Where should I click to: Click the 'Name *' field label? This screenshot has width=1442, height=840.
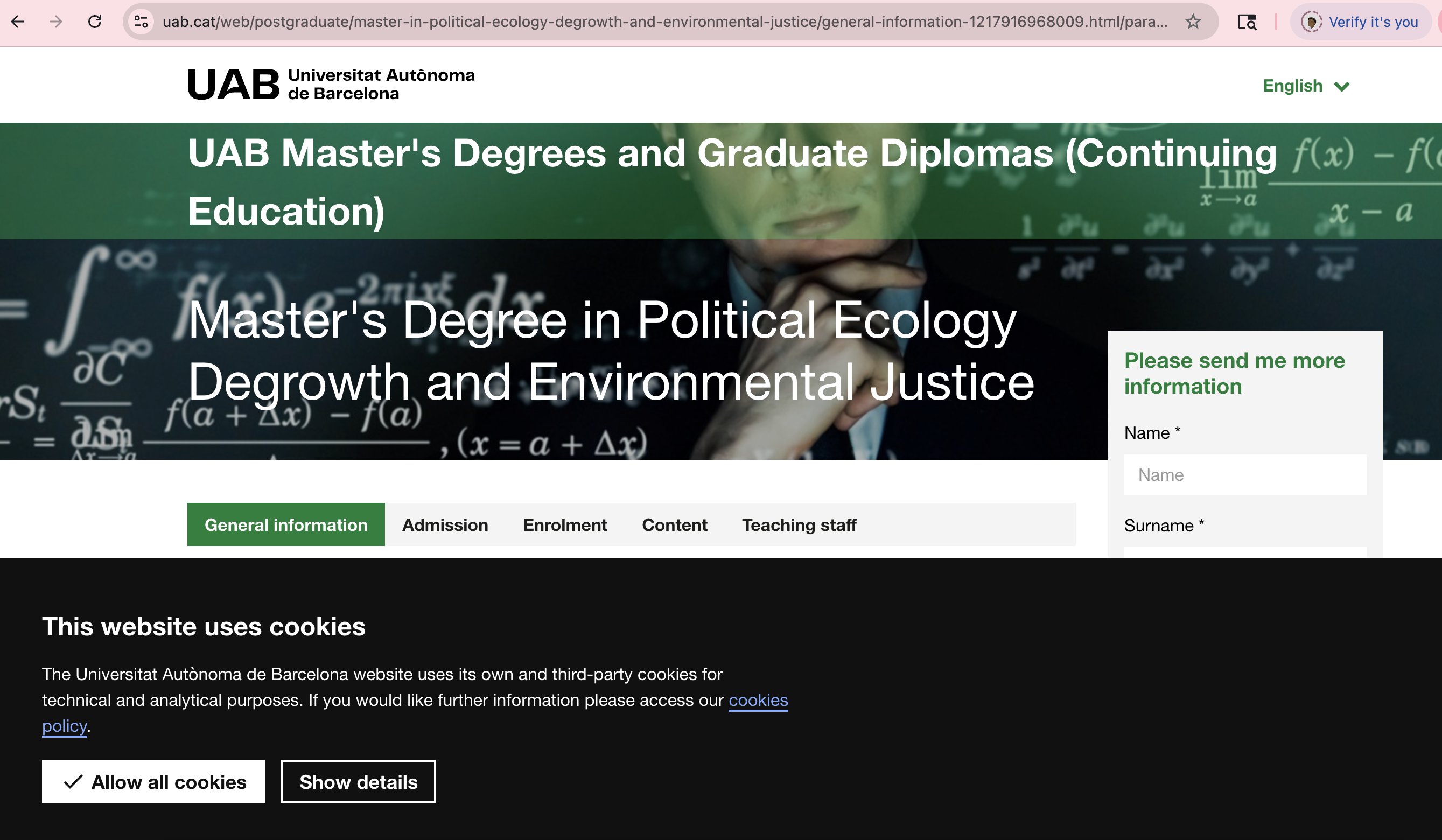click(x=1152, y=432)
